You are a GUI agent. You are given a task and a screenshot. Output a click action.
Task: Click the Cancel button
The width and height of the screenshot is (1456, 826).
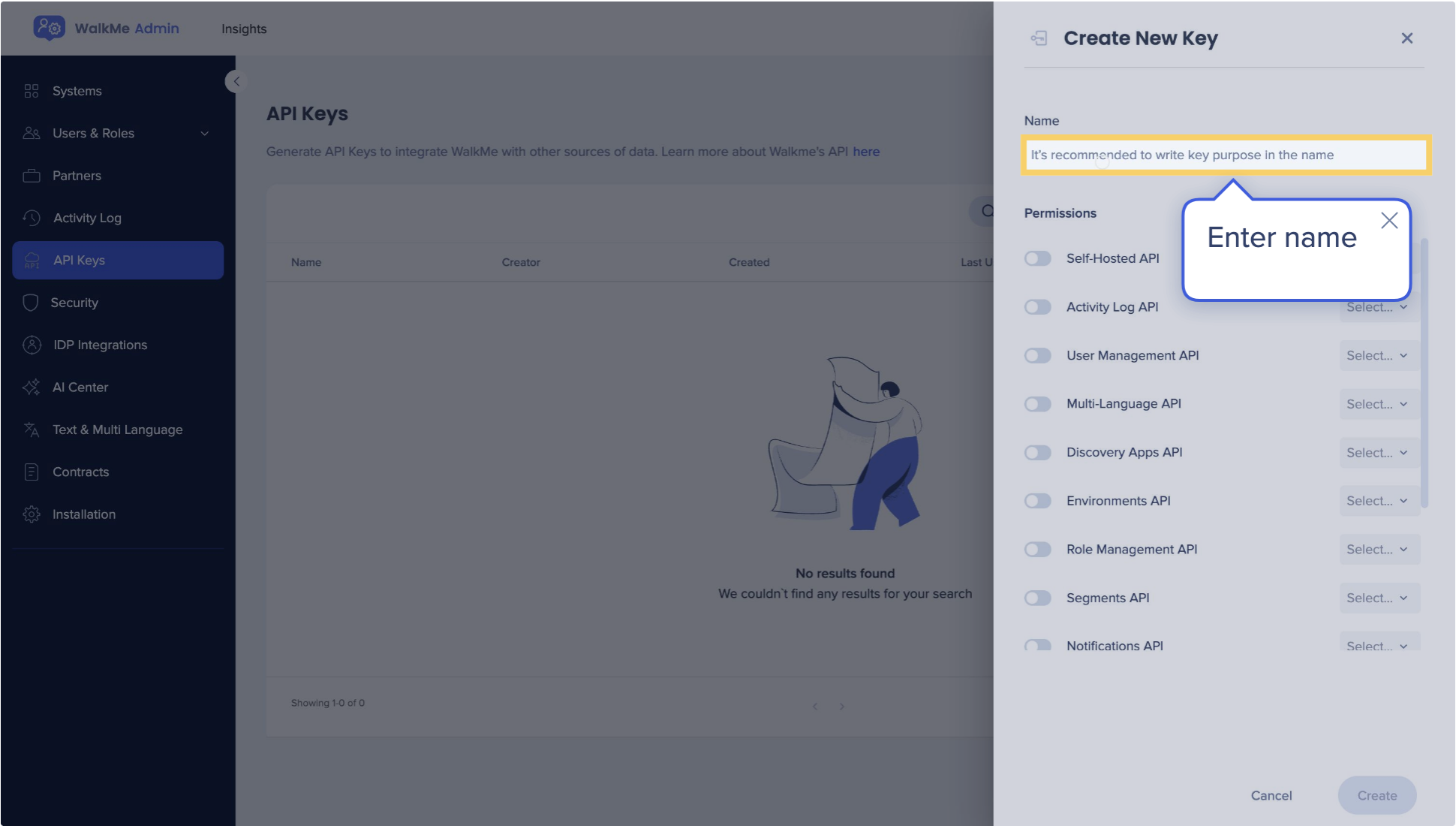(1271, 796)
